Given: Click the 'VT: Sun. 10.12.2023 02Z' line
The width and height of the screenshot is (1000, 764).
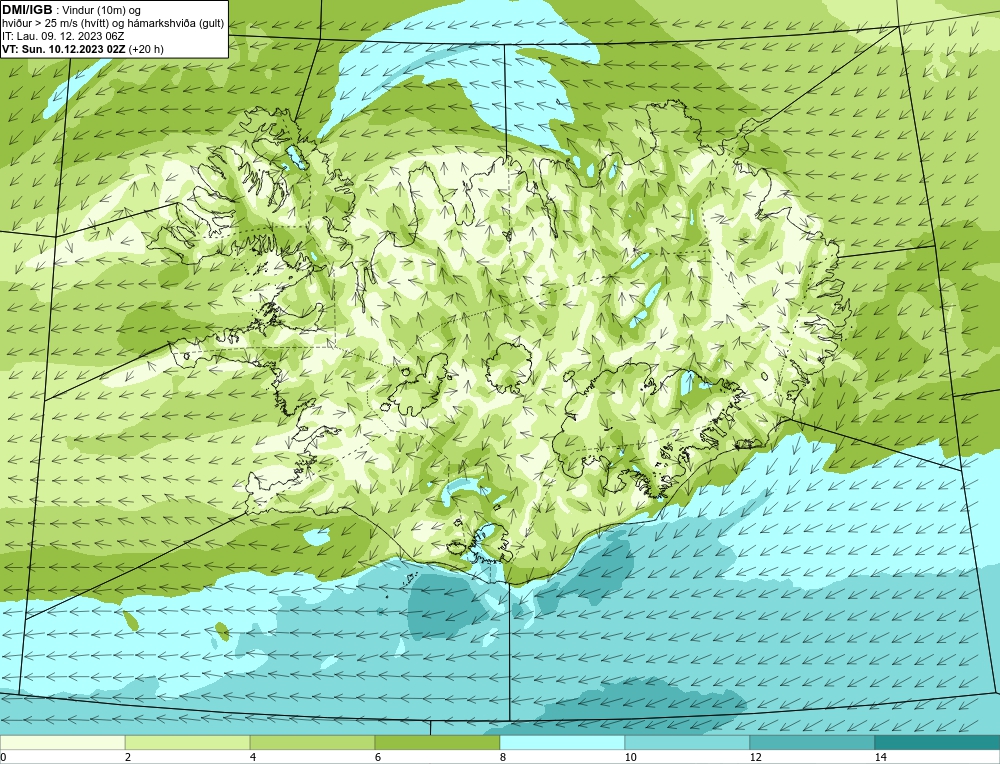Looking at the screenshot, I should (65, 49).
